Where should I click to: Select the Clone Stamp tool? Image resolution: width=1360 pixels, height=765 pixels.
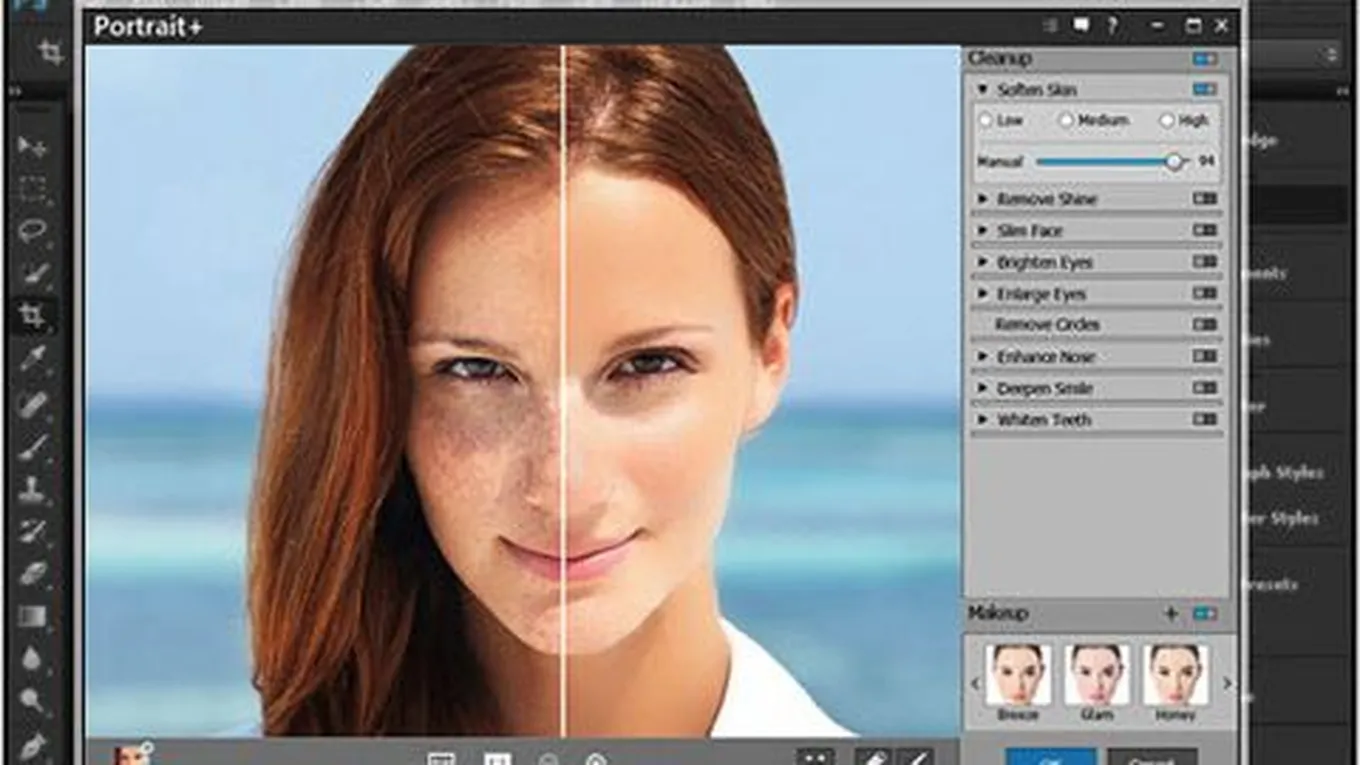pos(32,489)
